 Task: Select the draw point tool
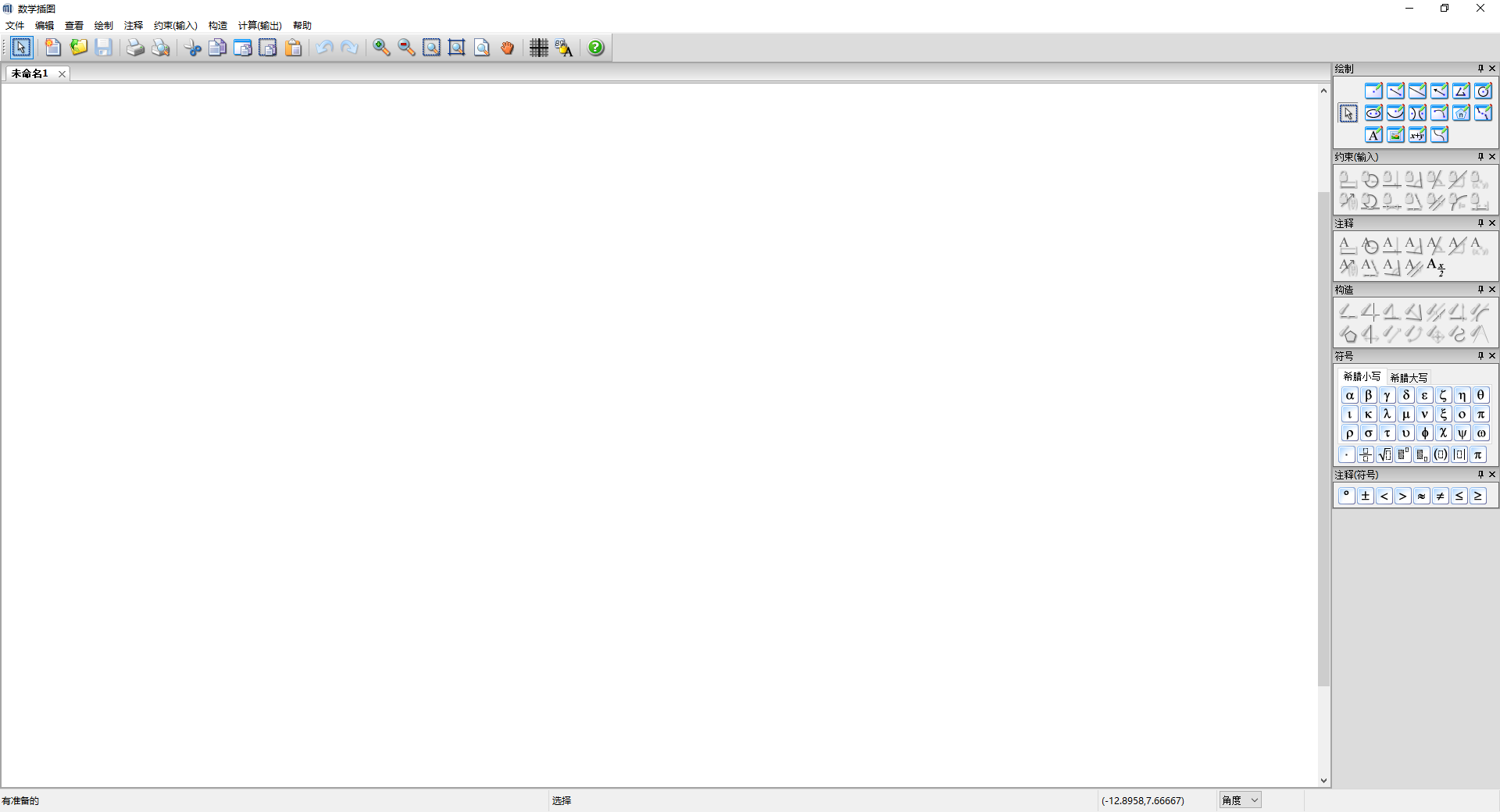(x=1373, y=91)
